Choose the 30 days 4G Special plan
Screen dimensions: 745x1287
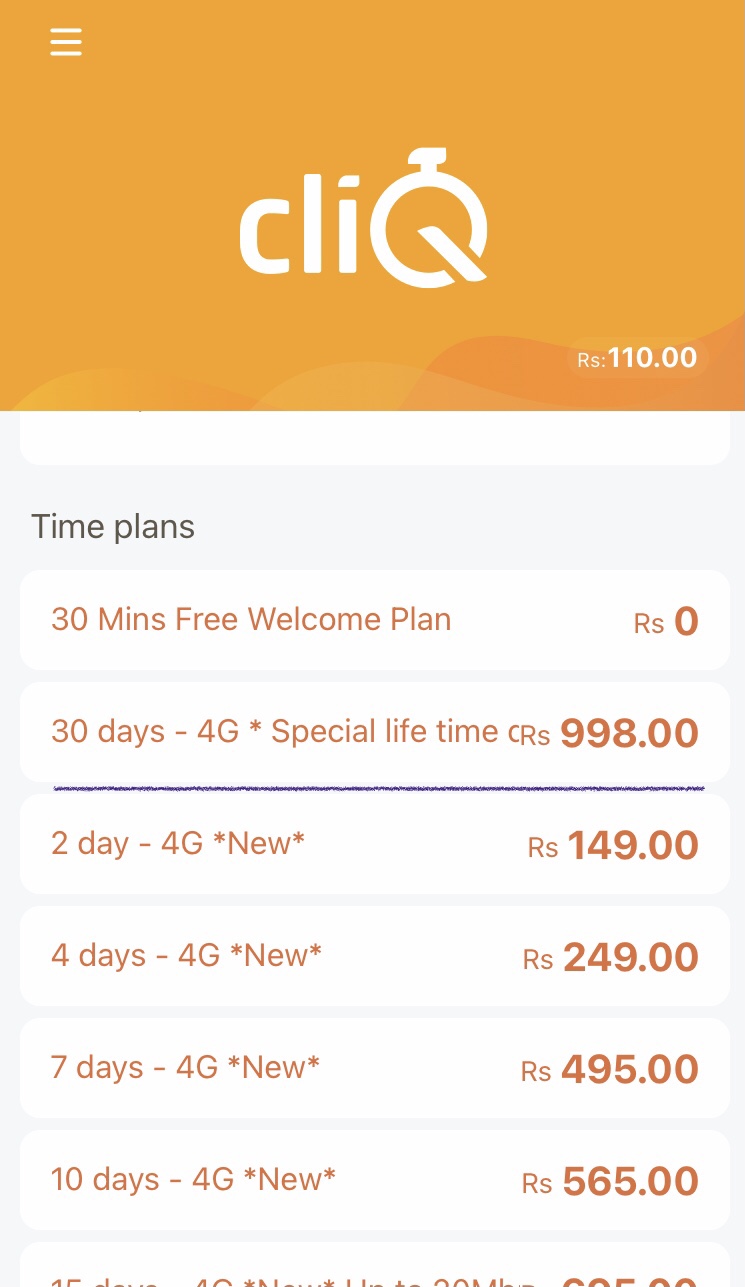click(x=375, y=732)
